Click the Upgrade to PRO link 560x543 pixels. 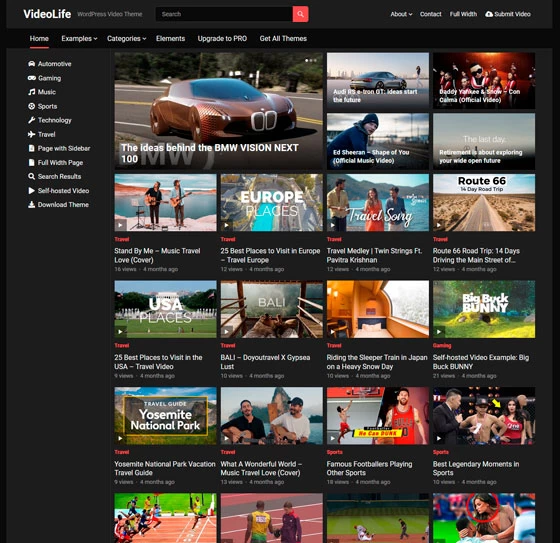pyautogui.click(x=222, y=39)
